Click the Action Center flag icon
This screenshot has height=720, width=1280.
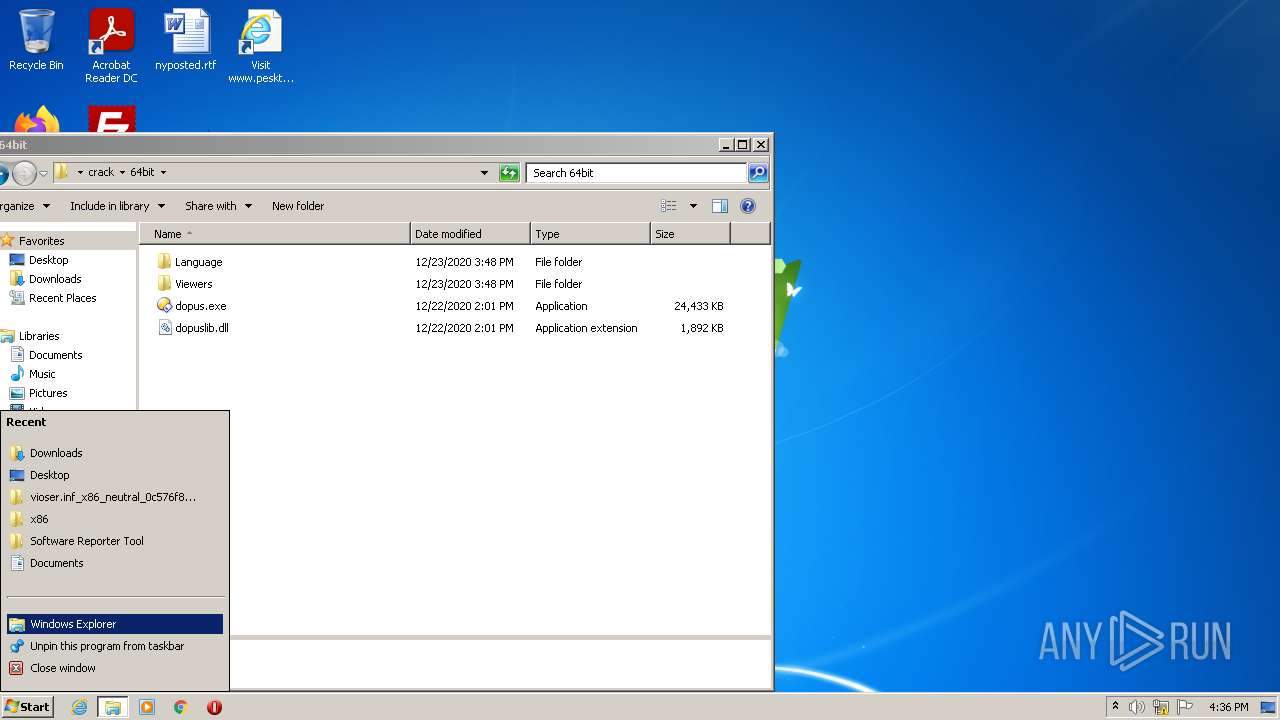(1185, 707)
